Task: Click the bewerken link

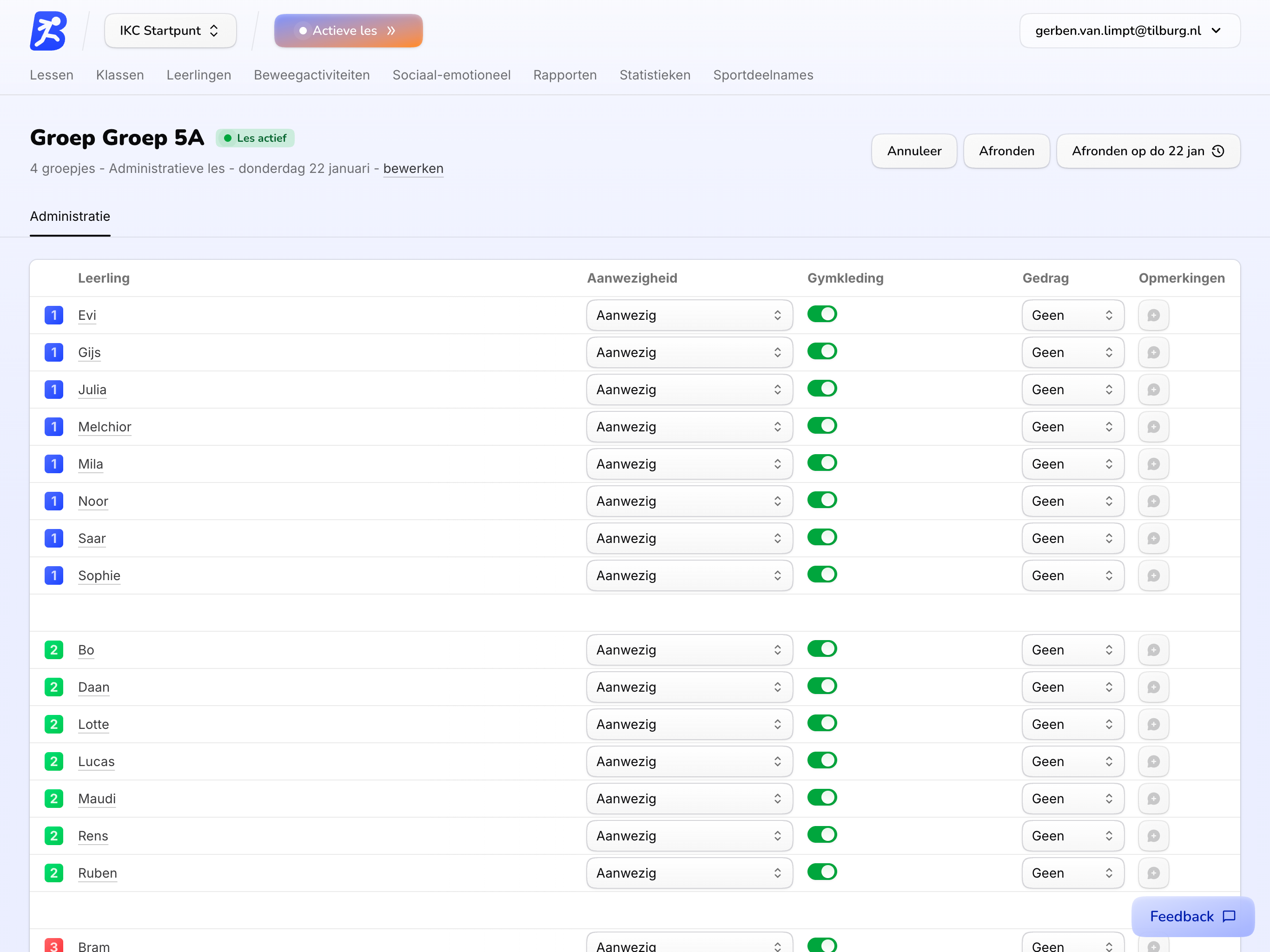Action: coord(413,169)
